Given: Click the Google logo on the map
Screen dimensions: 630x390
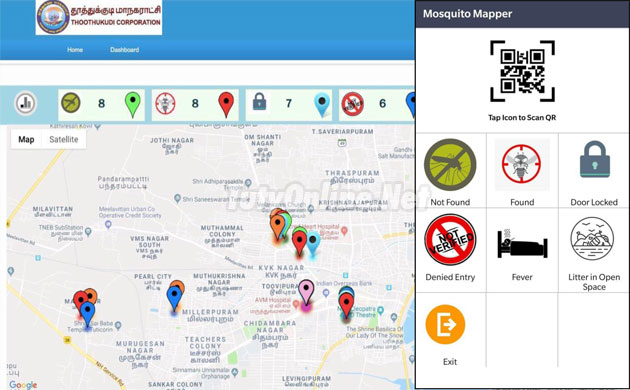Looking at the screenshot, I should click(x=23, y=384).
